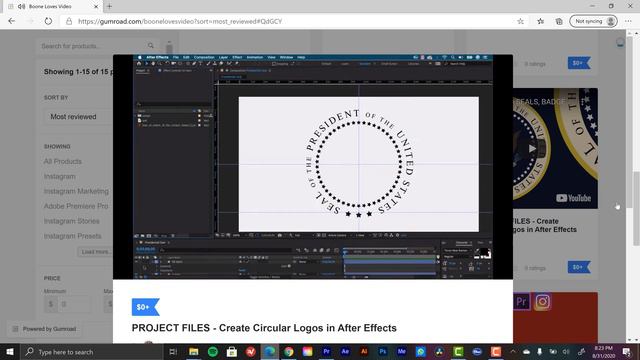Click the OneDrive cloud tray icon

pos(527,352)
